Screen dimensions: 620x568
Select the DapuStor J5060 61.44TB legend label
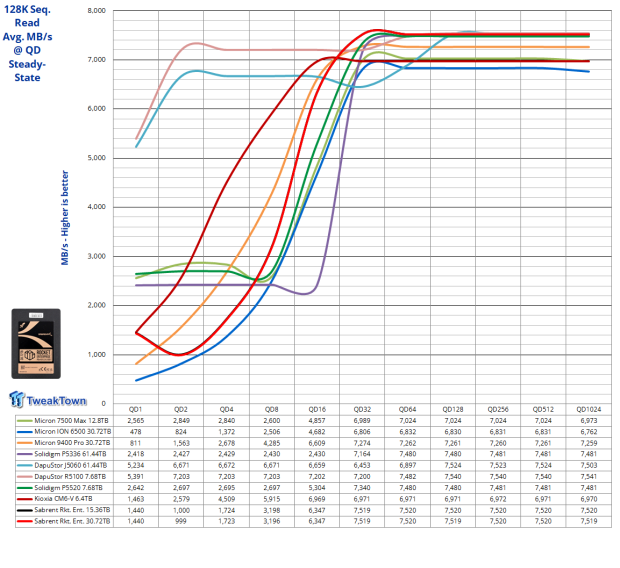71,466
